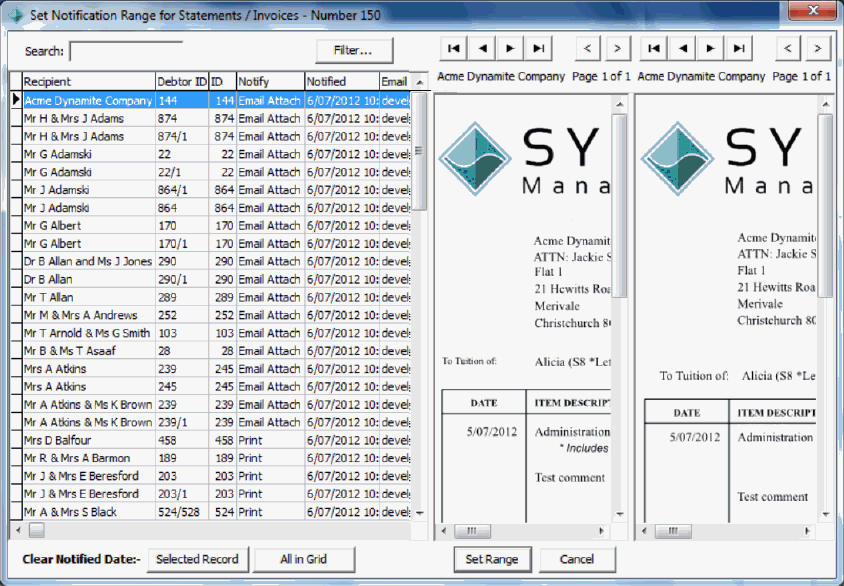Click the grid scroll down arrow

point(420,513)
